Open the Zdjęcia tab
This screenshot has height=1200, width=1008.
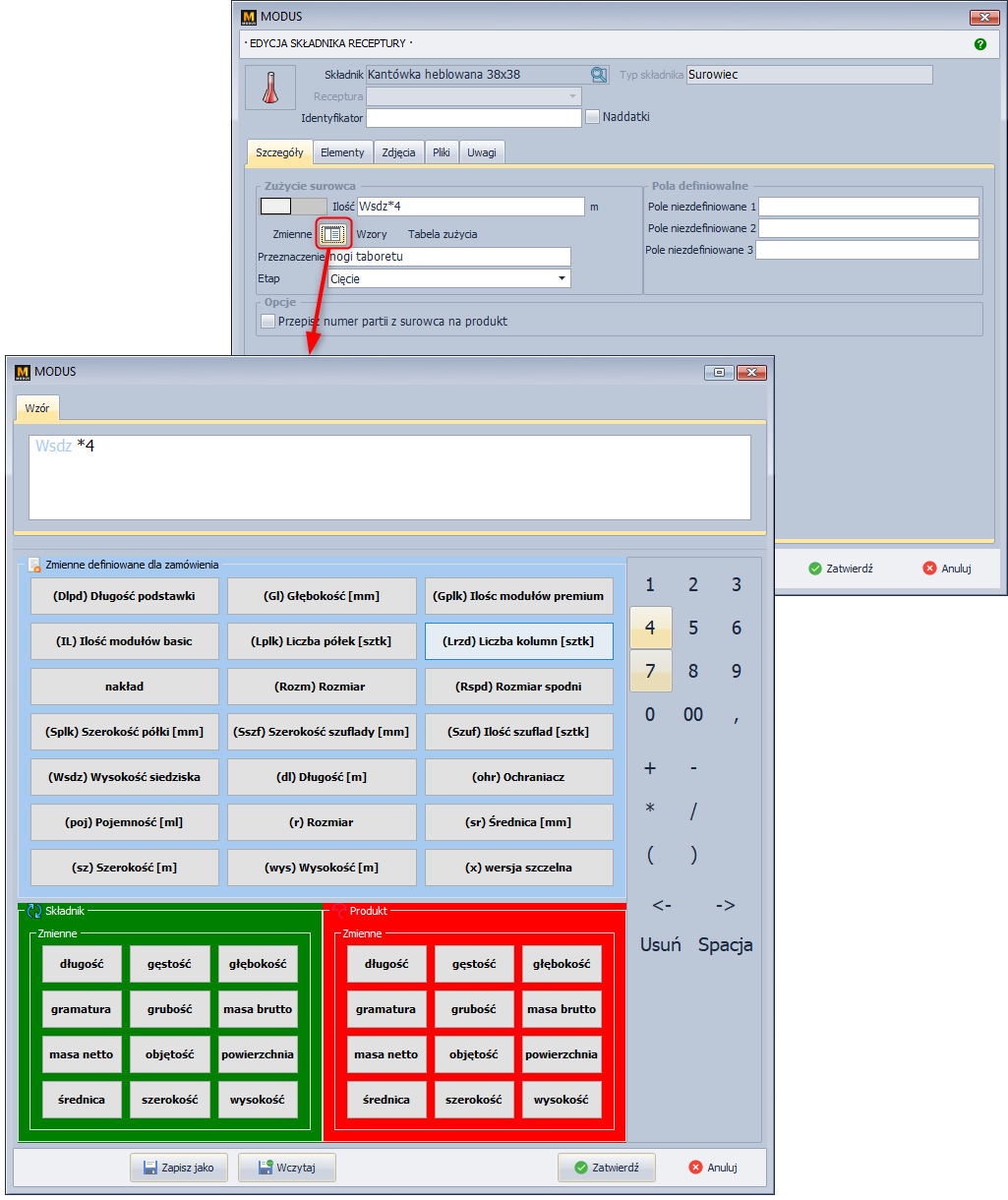tap(398, 152)
